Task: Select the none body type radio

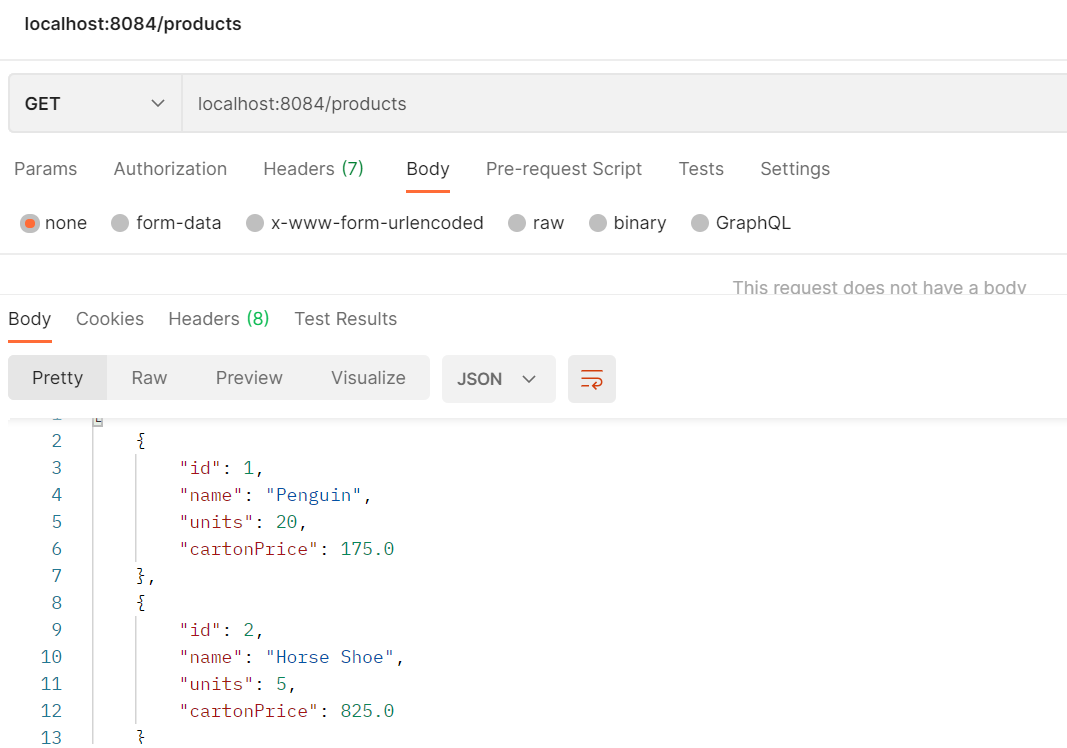Action: click(30, 223)
